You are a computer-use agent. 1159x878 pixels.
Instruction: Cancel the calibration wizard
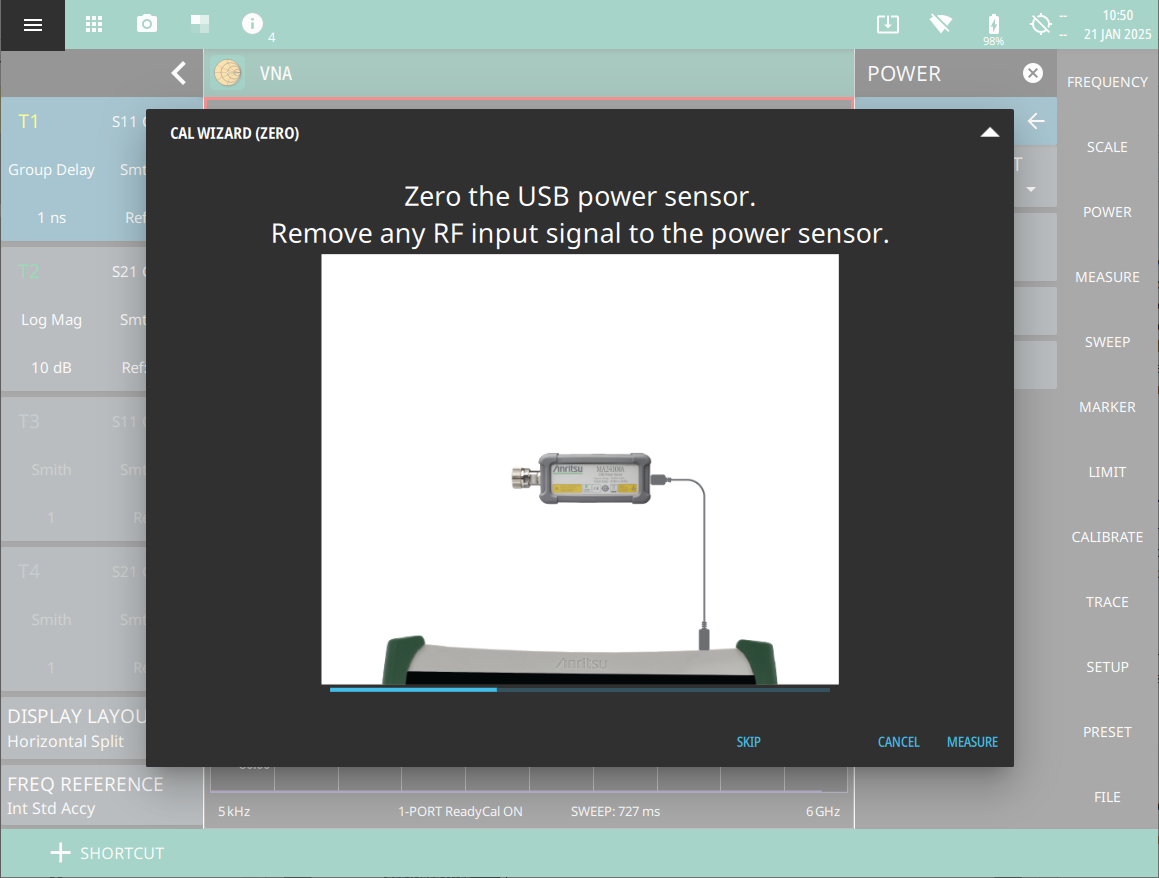click(898, 742)
